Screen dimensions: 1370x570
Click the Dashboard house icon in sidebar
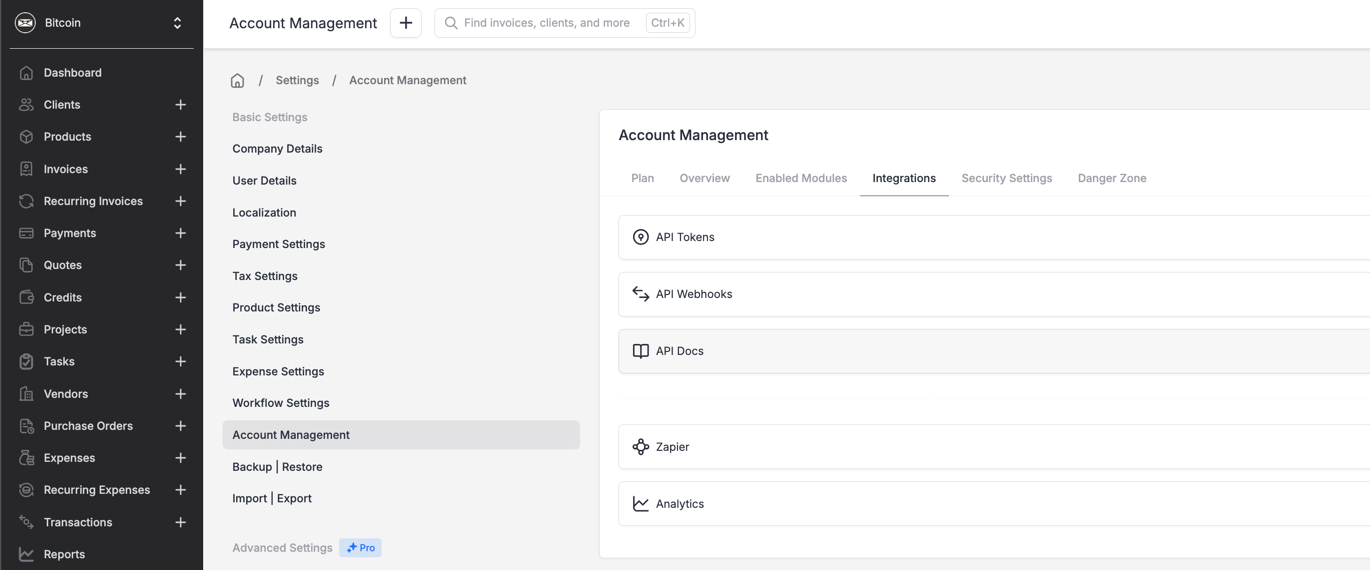coord(26,73)
